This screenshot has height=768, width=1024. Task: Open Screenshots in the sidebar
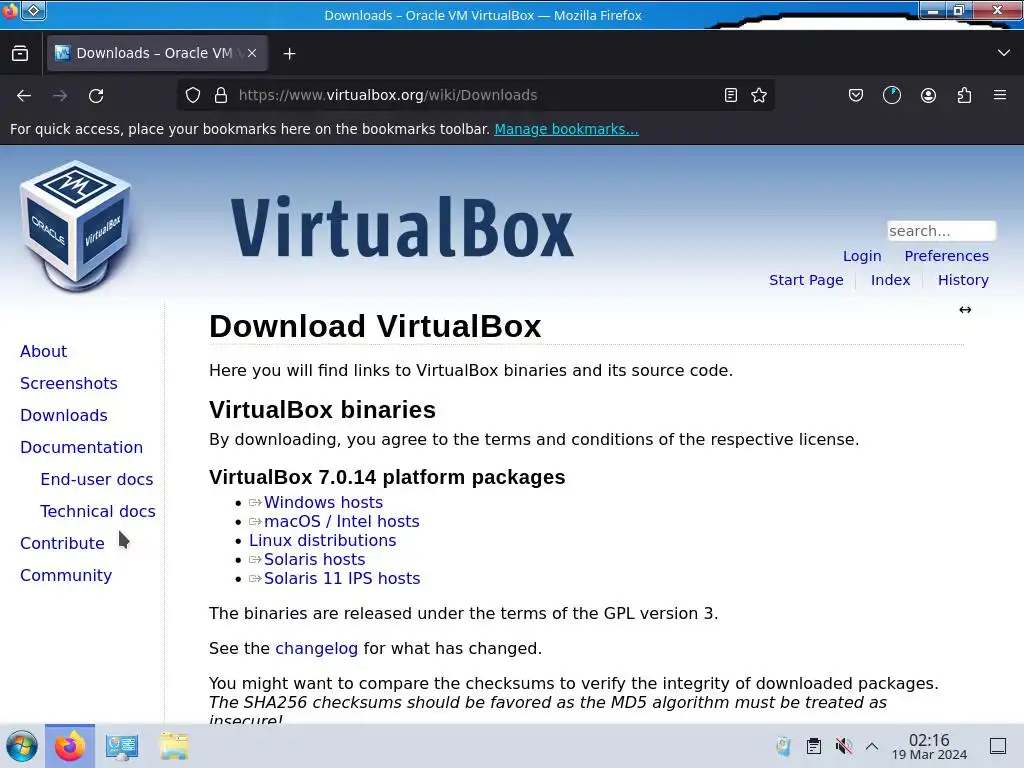click(x=69, y=383)
